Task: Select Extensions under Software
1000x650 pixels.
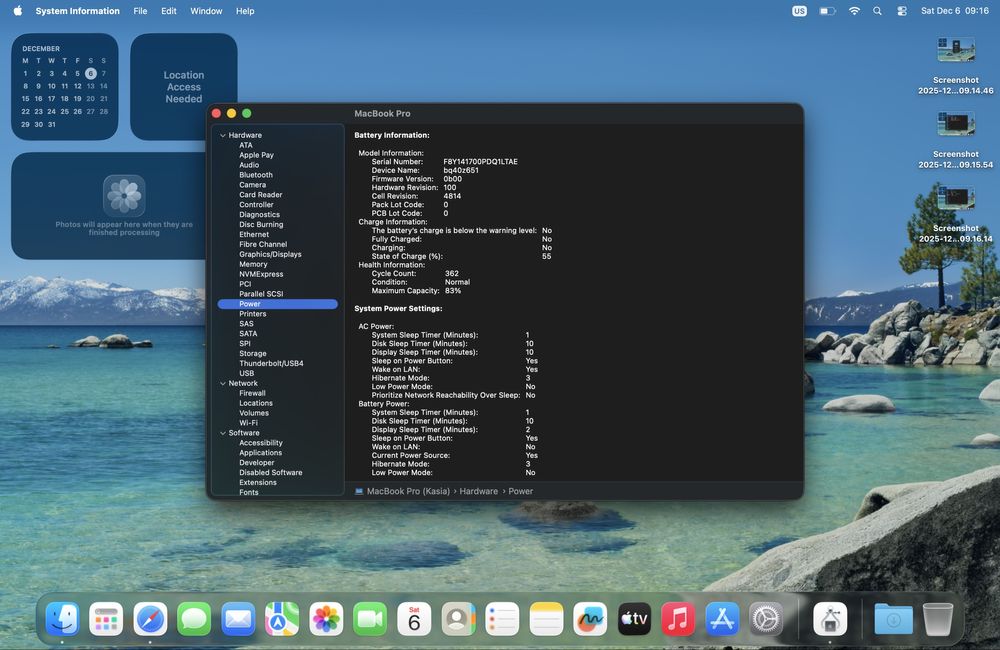Action: 258,482
